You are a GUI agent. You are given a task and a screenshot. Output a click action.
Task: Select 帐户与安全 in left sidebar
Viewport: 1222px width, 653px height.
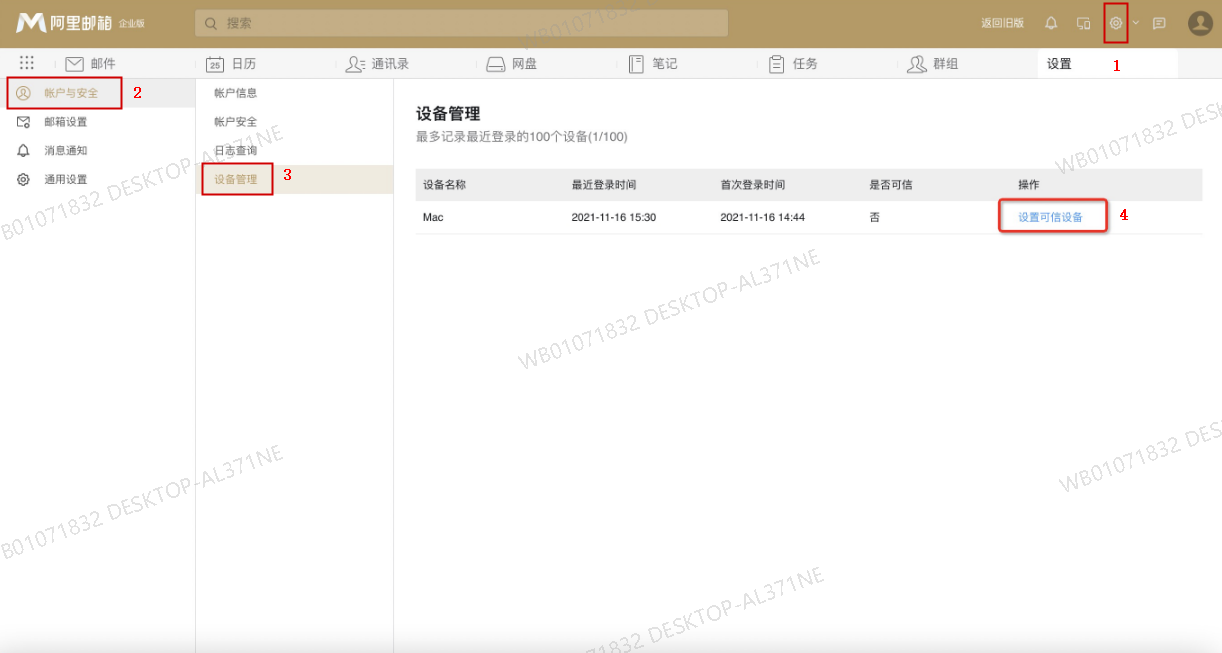70,93
